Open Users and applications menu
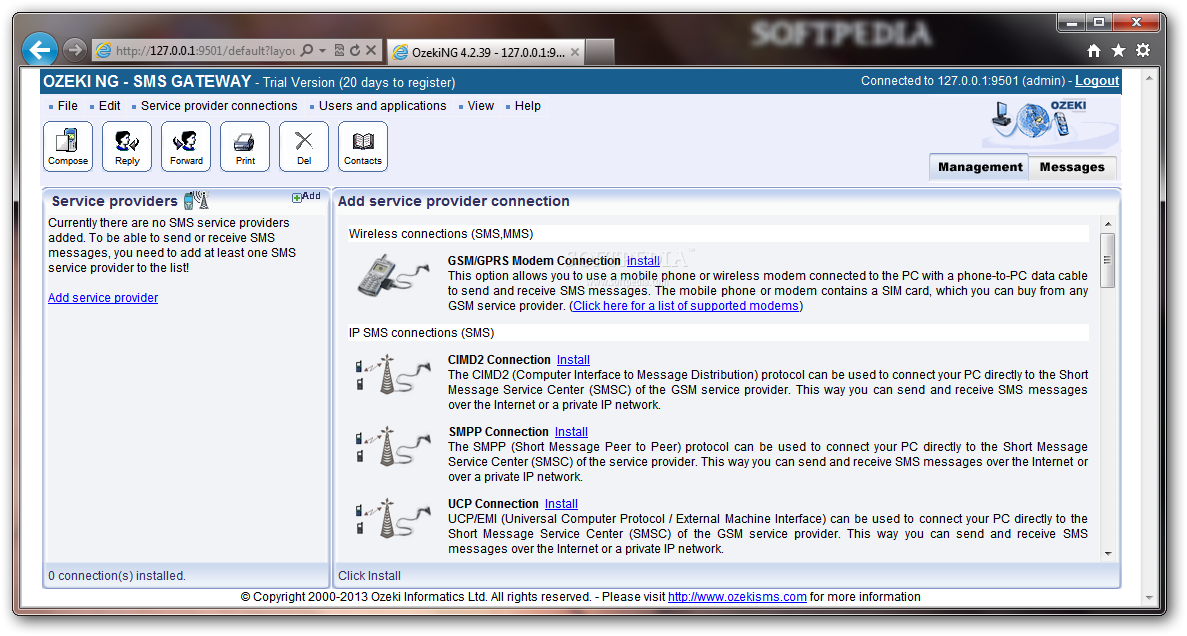The width and height of the screenshot is (1187, 636). 382,106
